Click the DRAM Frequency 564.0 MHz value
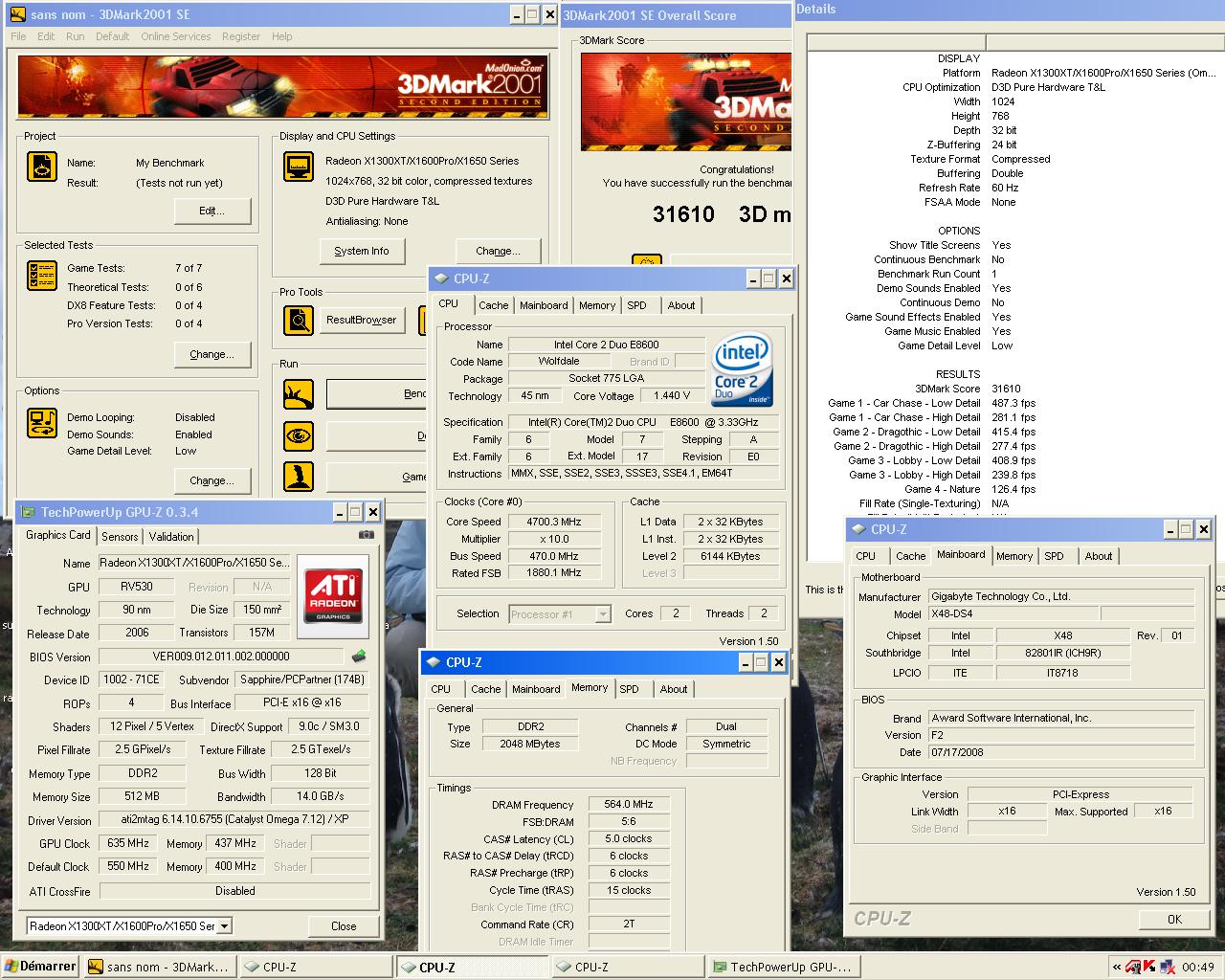Screen dimensions: 1225x980 coord(629,805)
